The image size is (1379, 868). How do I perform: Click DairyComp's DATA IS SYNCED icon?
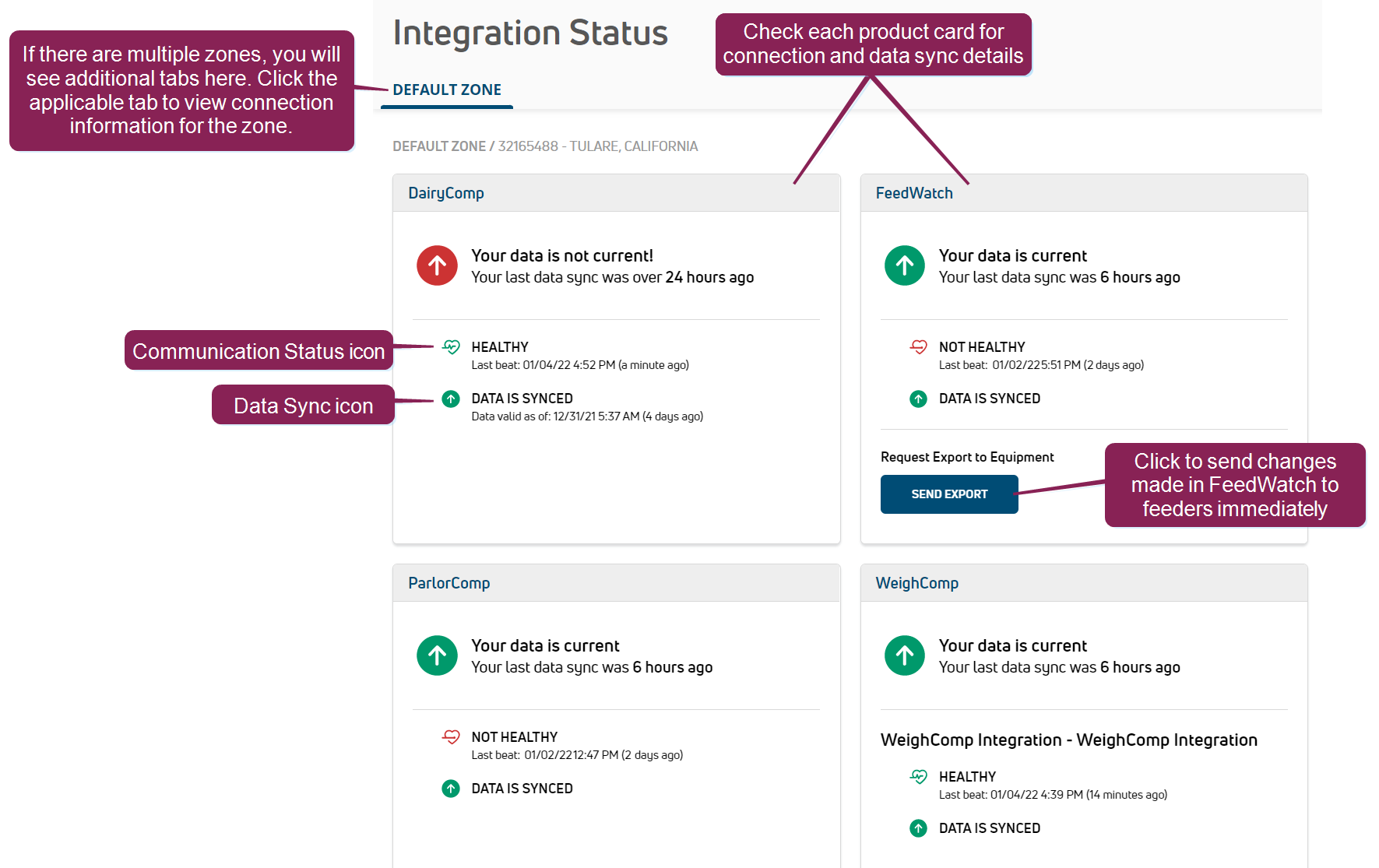tap(451, 399)
